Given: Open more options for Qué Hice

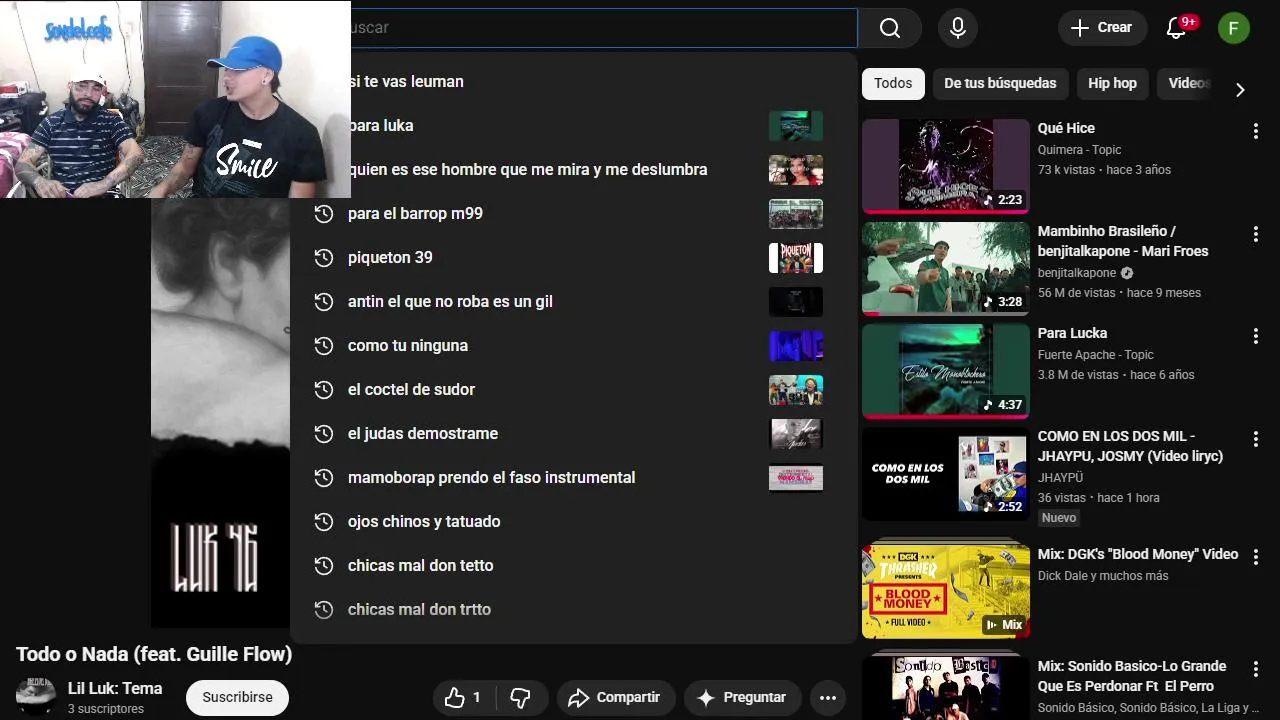Looking at the screenshot, I should click(1255, 131).
